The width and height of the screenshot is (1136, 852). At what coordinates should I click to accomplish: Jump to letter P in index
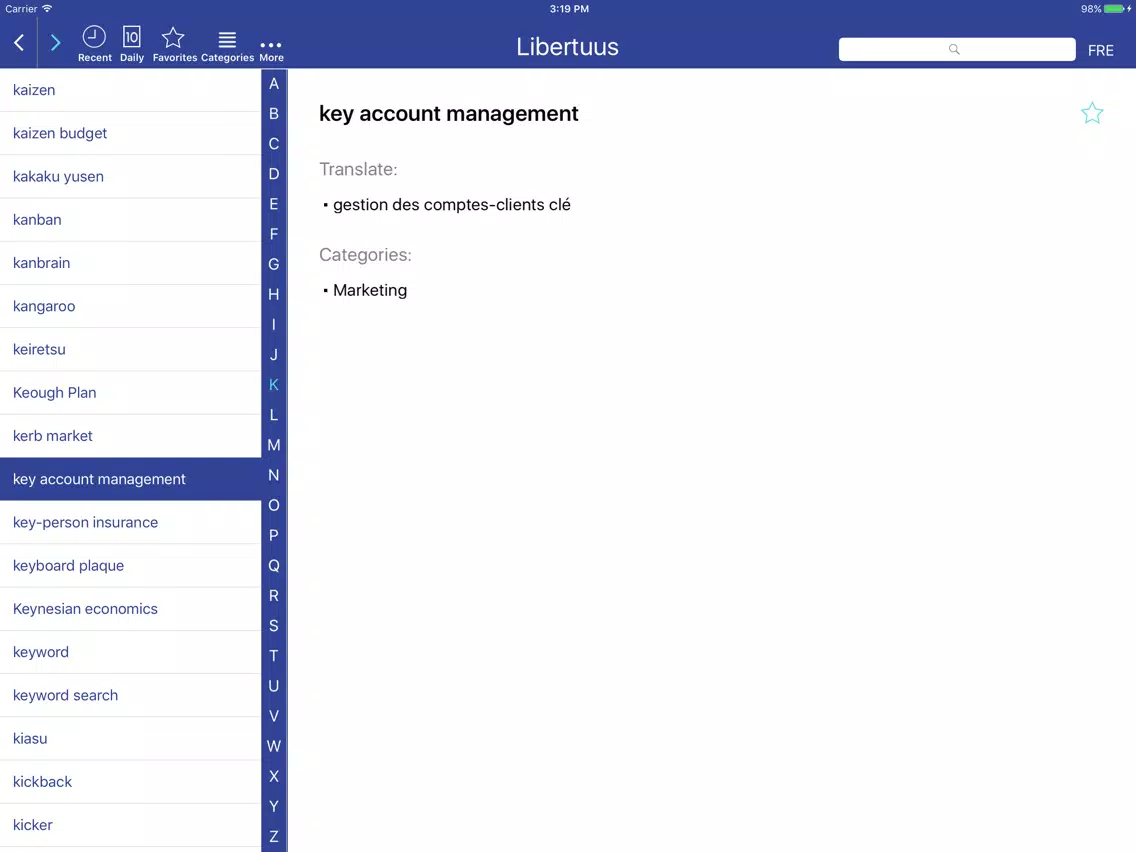274,535
